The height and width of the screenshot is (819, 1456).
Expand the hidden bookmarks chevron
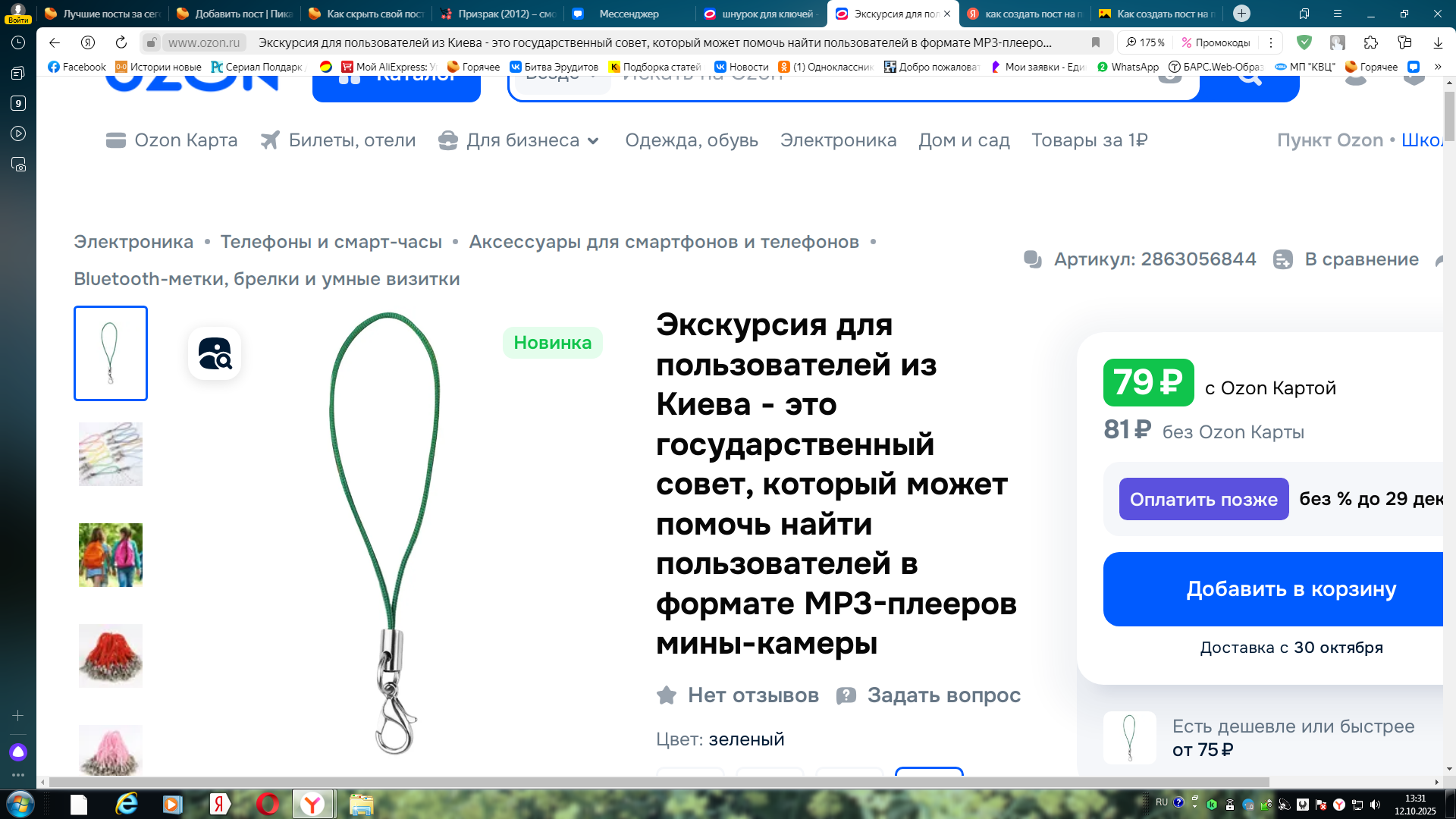coord(1438,67)
